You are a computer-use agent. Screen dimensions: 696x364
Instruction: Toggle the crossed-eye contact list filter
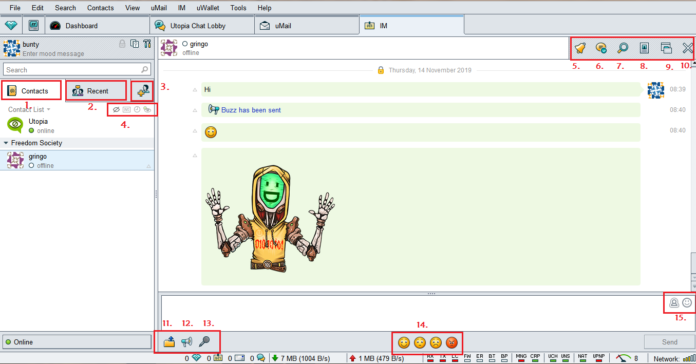click(116, 109)
